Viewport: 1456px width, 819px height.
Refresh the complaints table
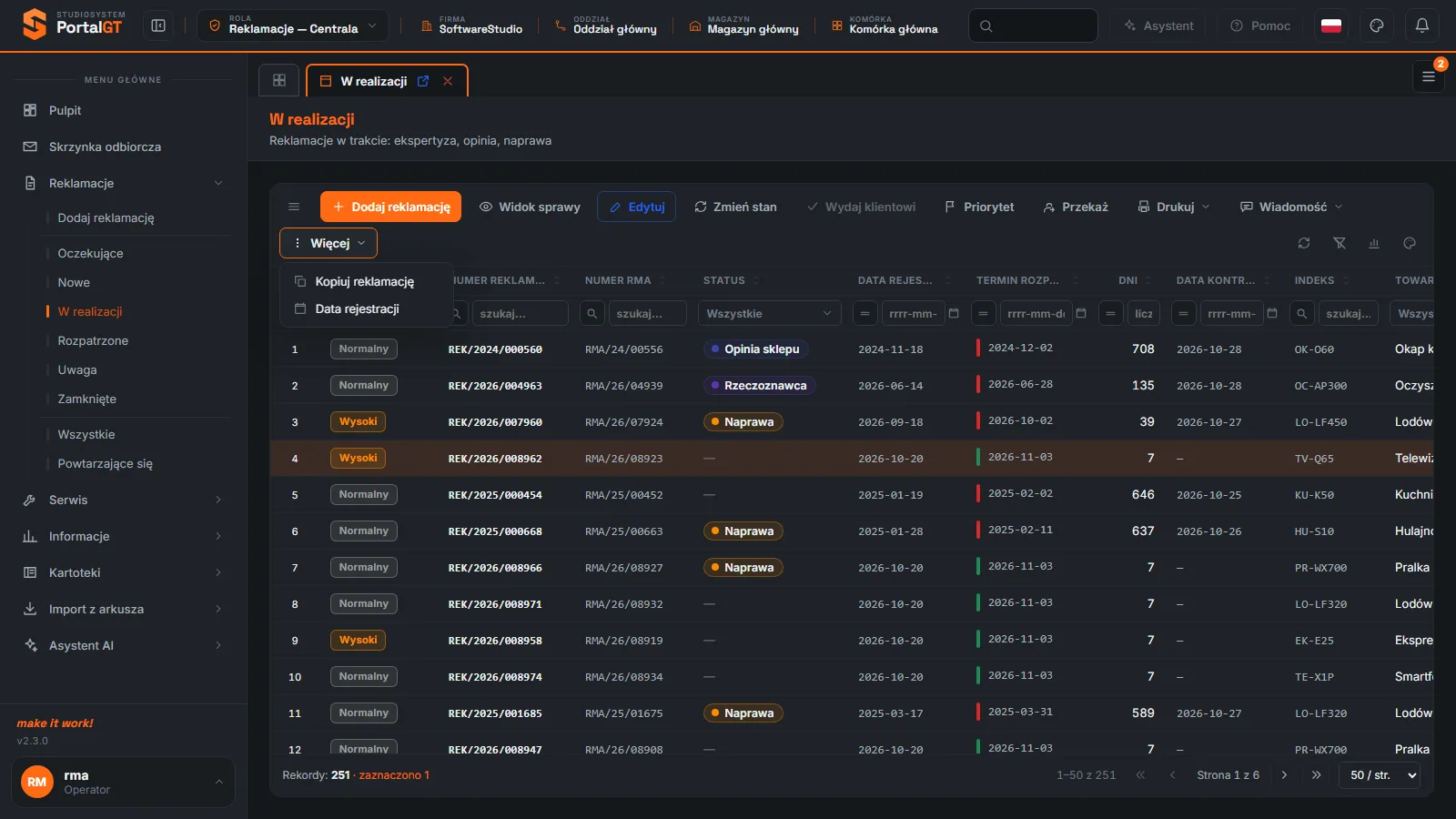click(x=1304, y=243)
